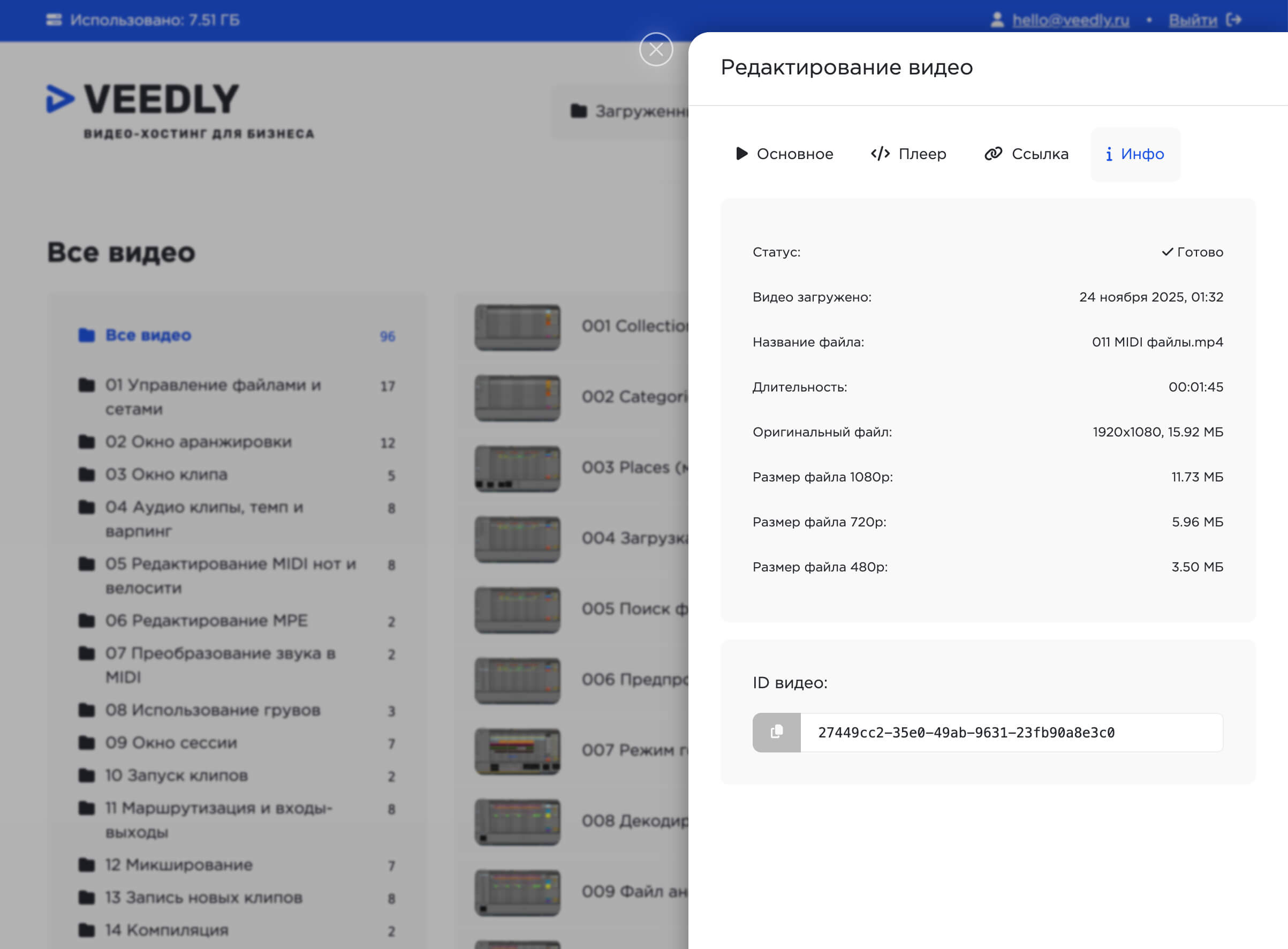The image size is (1288, 949).
Task: Click the folder icon next to Все видео
Action: click(87, 335)
